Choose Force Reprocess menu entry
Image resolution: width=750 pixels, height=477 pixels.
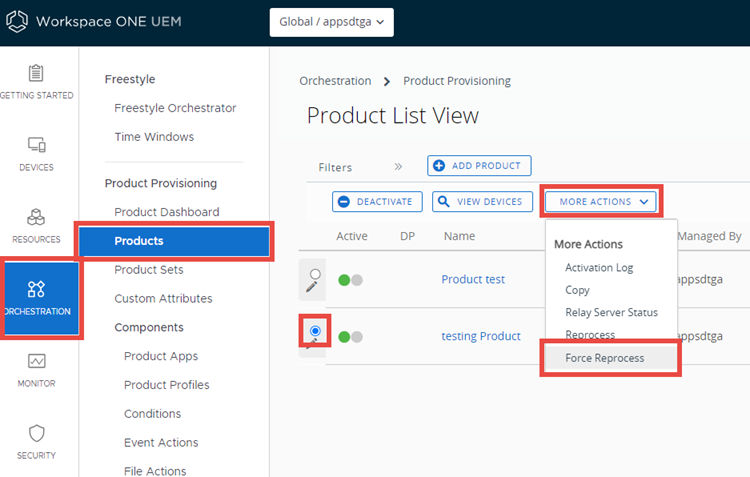pyautogui.click(x=605, y=358)
